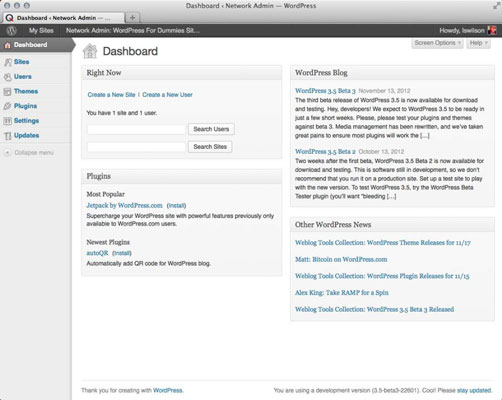This screenshot has height=400, width=502.
Task: Open the Settings menu item
Action: point(26,121)
